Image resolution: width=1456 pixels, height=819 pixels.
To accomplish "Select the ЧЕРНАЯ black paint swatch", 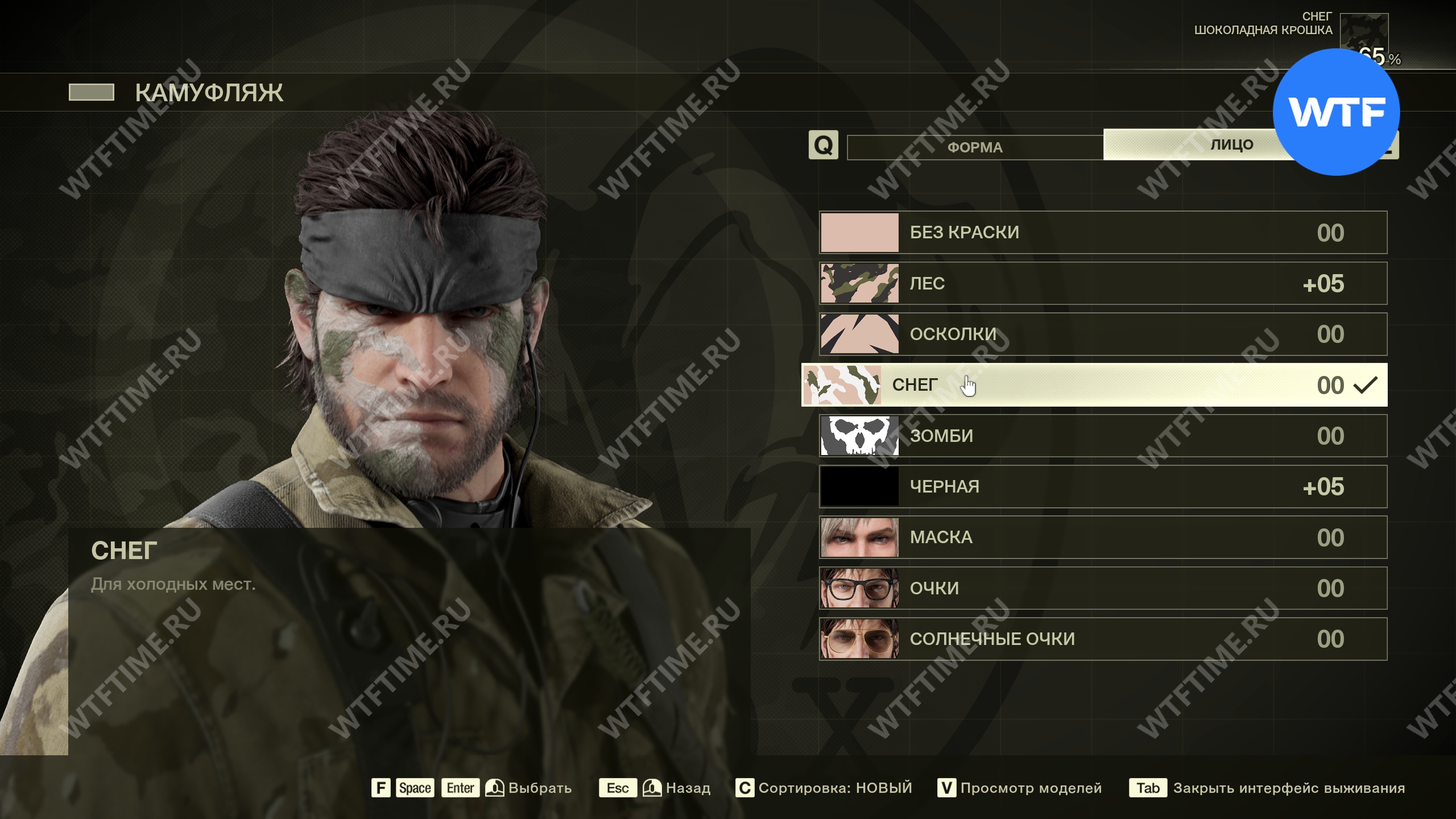I will pos(859,486).
